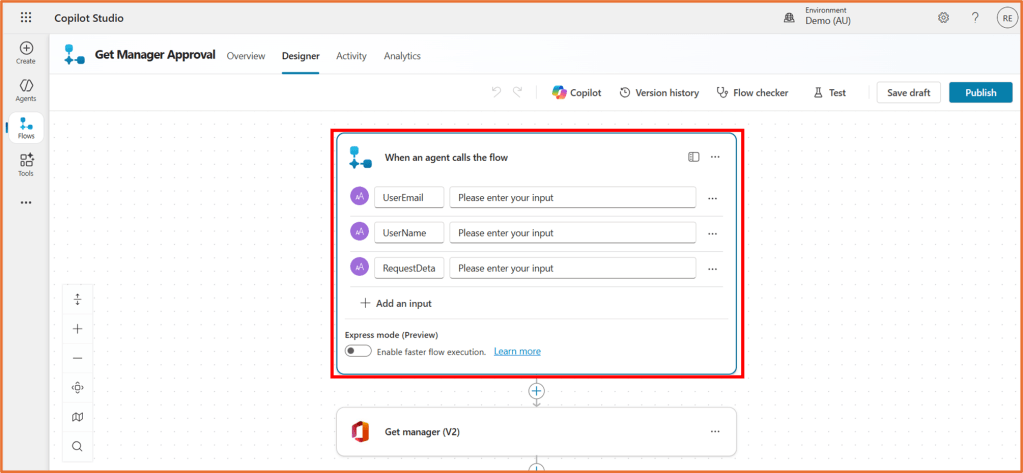Viewport: 1023px width, 473px height.
Task: Fit the flow to view
Action: [x=78, y=388]
